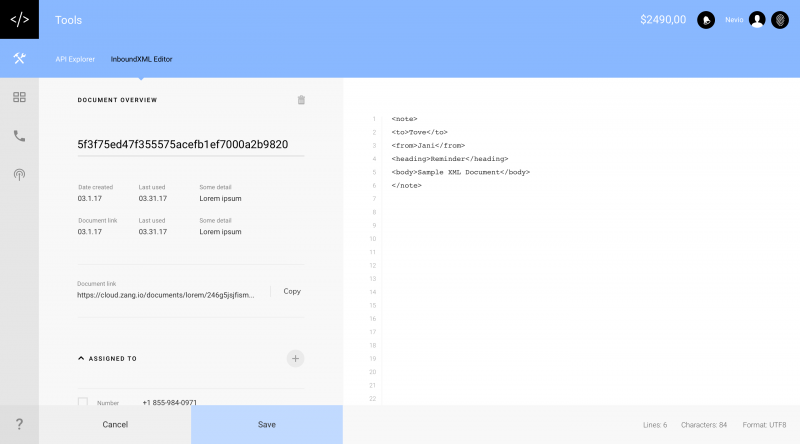Screen dimensions: 800x444
Task: Click the document ID name field
Action: 190,144
